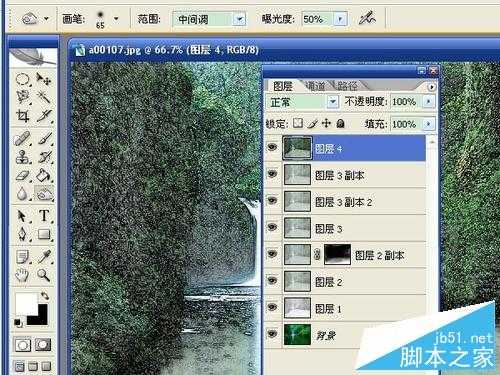Screen dimensions: 500x375
Task: Select the Eraser tool
Action: click(23, 175)
